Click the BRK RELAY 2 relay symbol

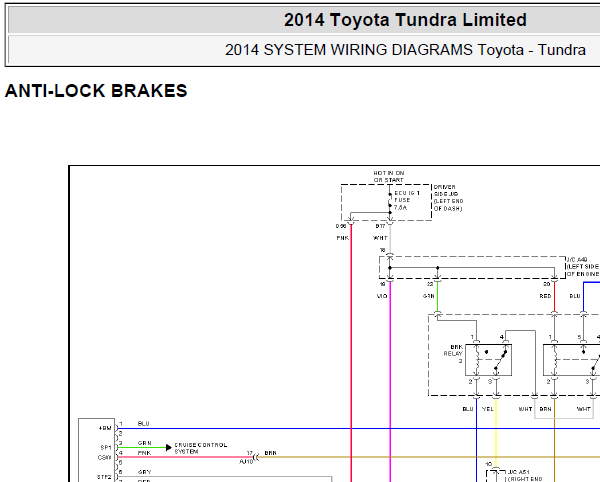coord(488,360)
